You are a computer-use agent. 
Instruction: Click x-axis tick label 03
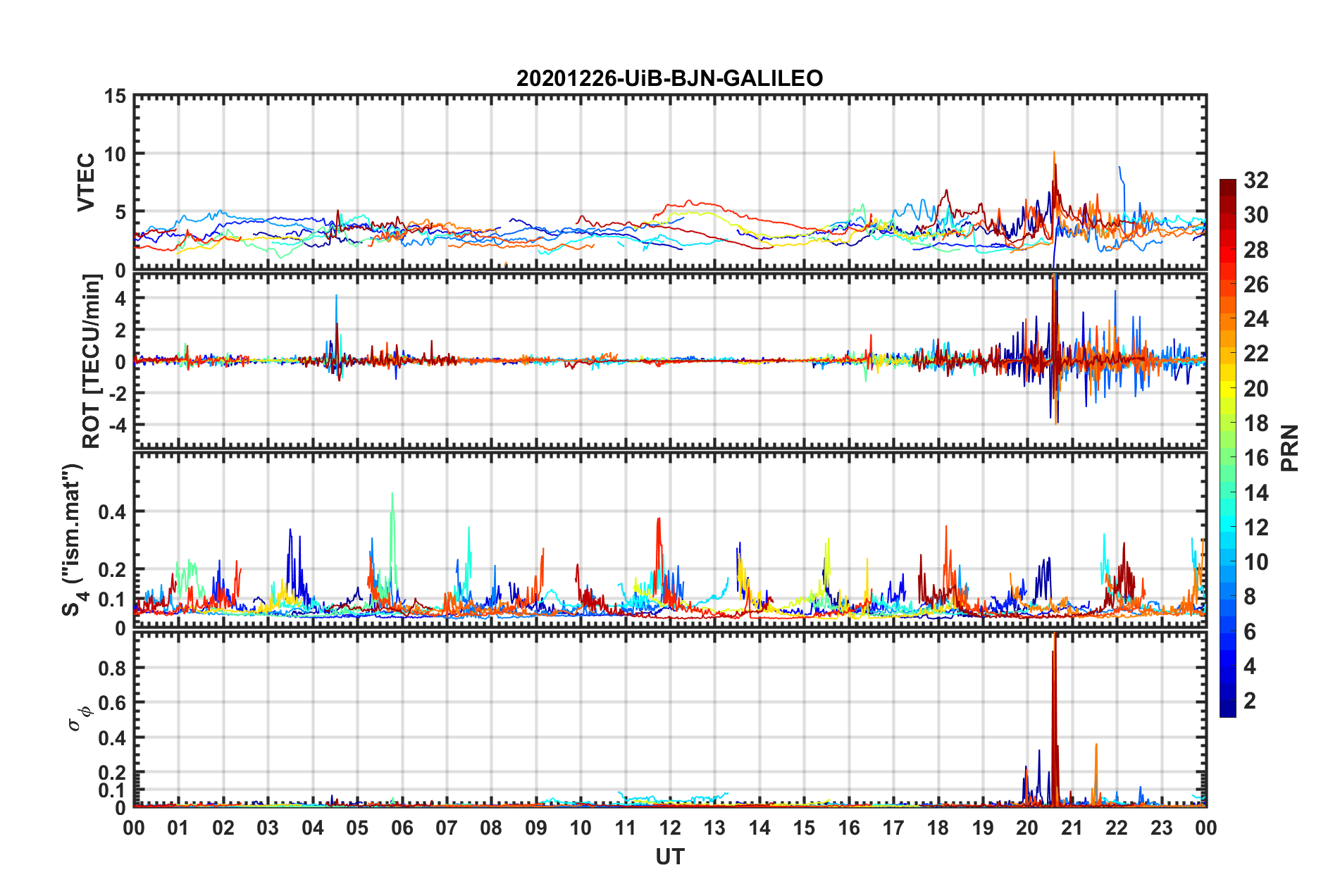coord(268,828)
